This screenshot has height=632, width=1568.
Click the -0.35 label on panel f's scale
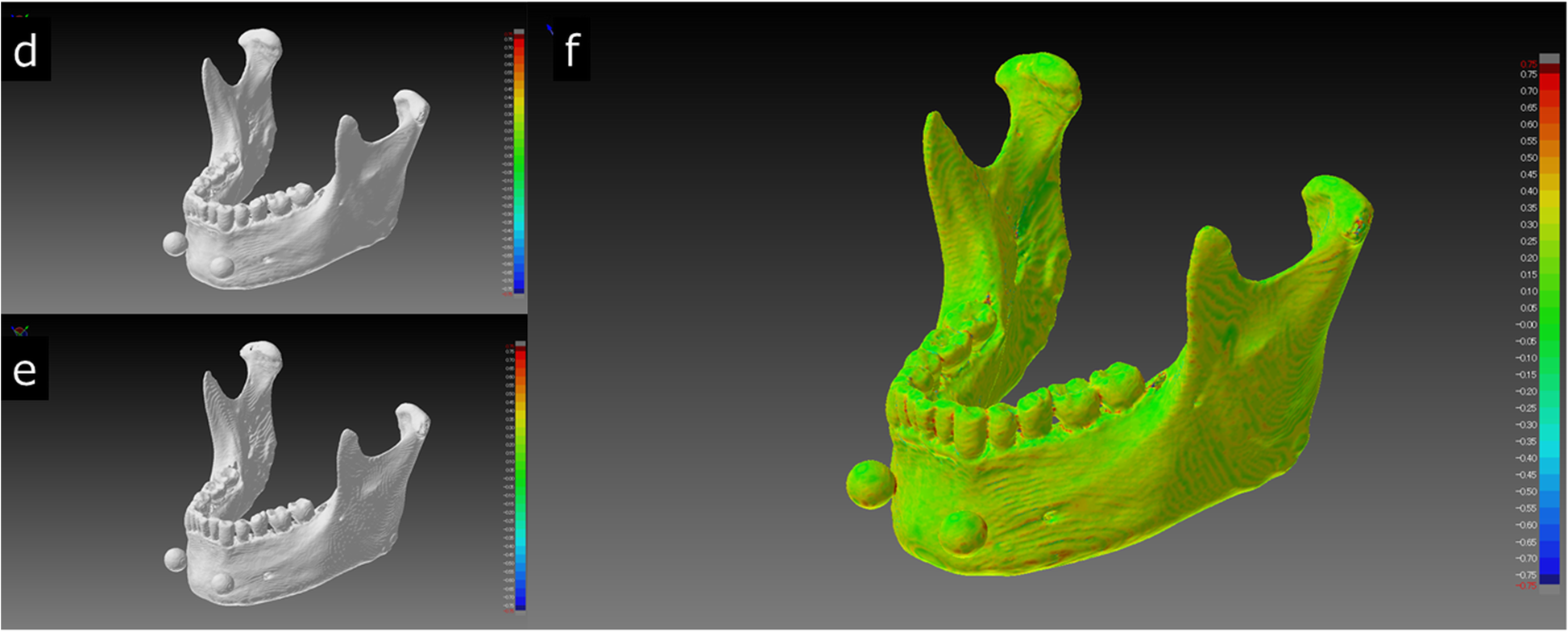pyautogui.click(x=1526, y=441)
